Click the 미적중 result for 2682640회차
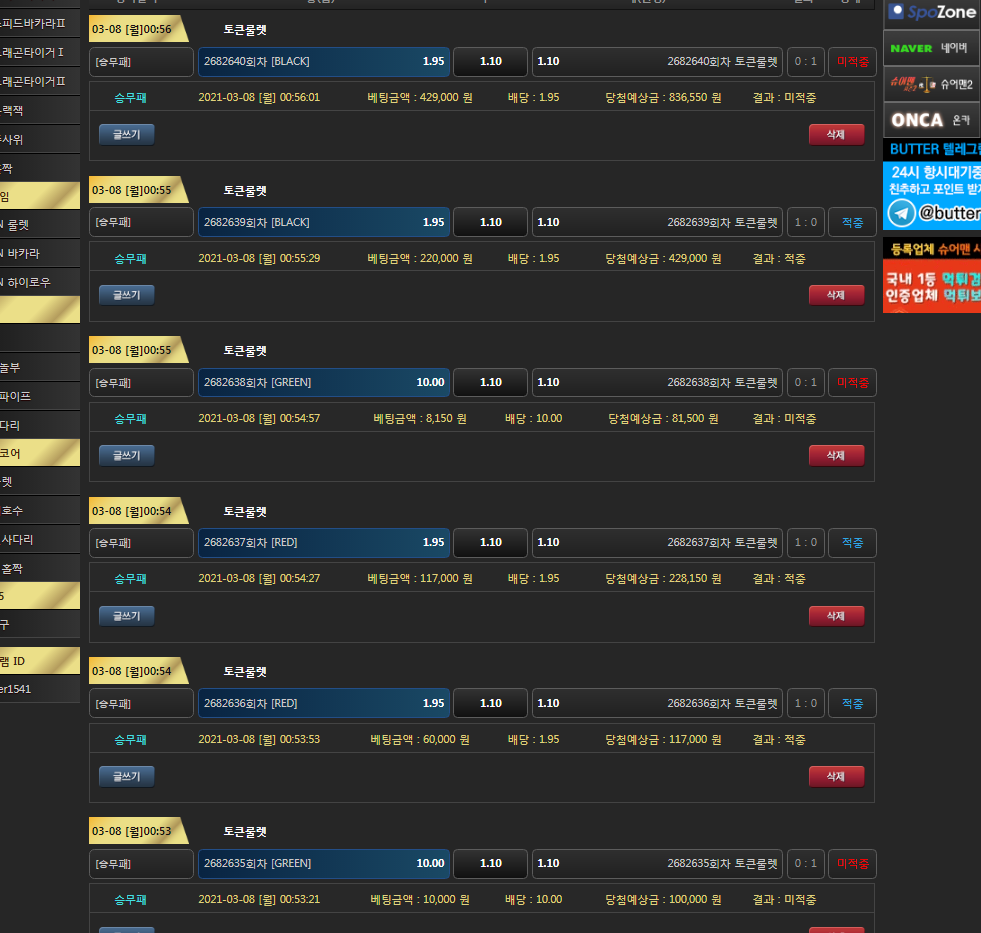The width and height of the screenshot is (981, 933). click(852, 62)
